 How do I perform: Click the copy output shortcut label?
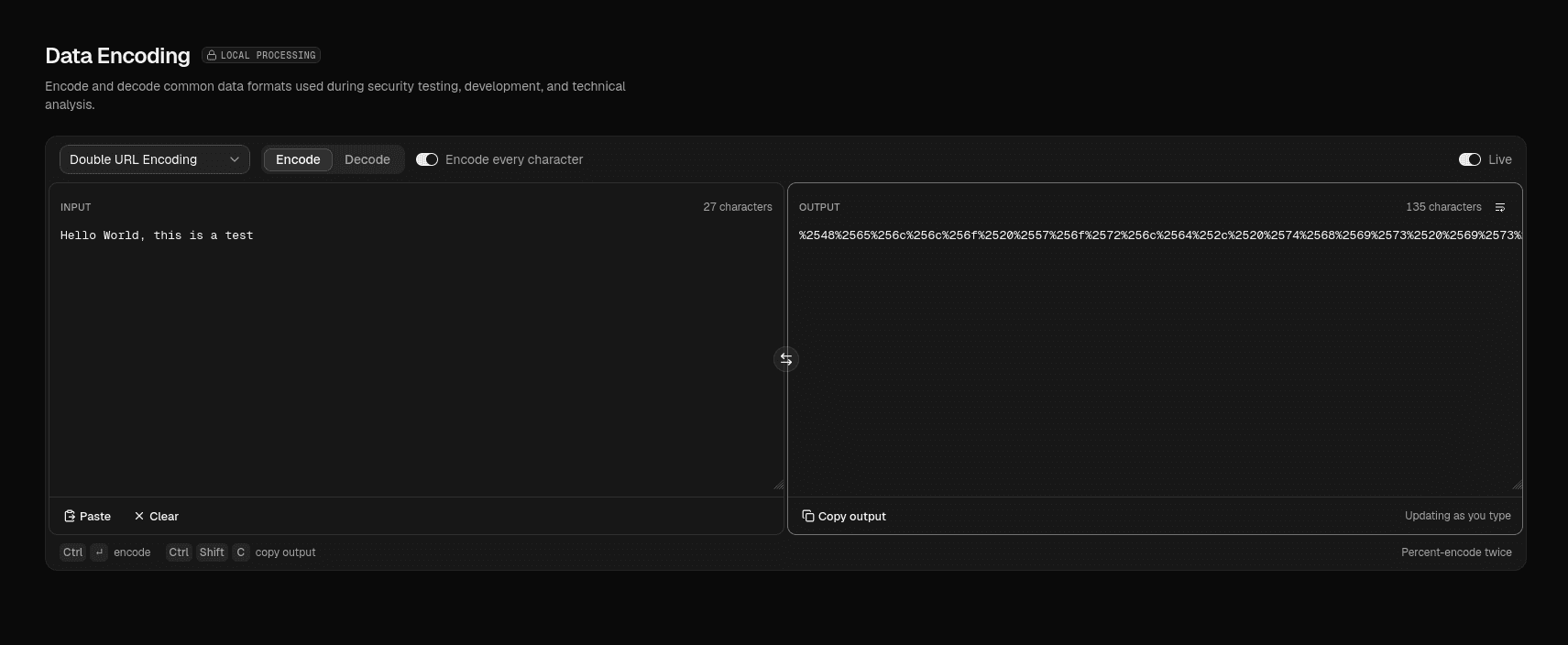click(x=285, y=552)
